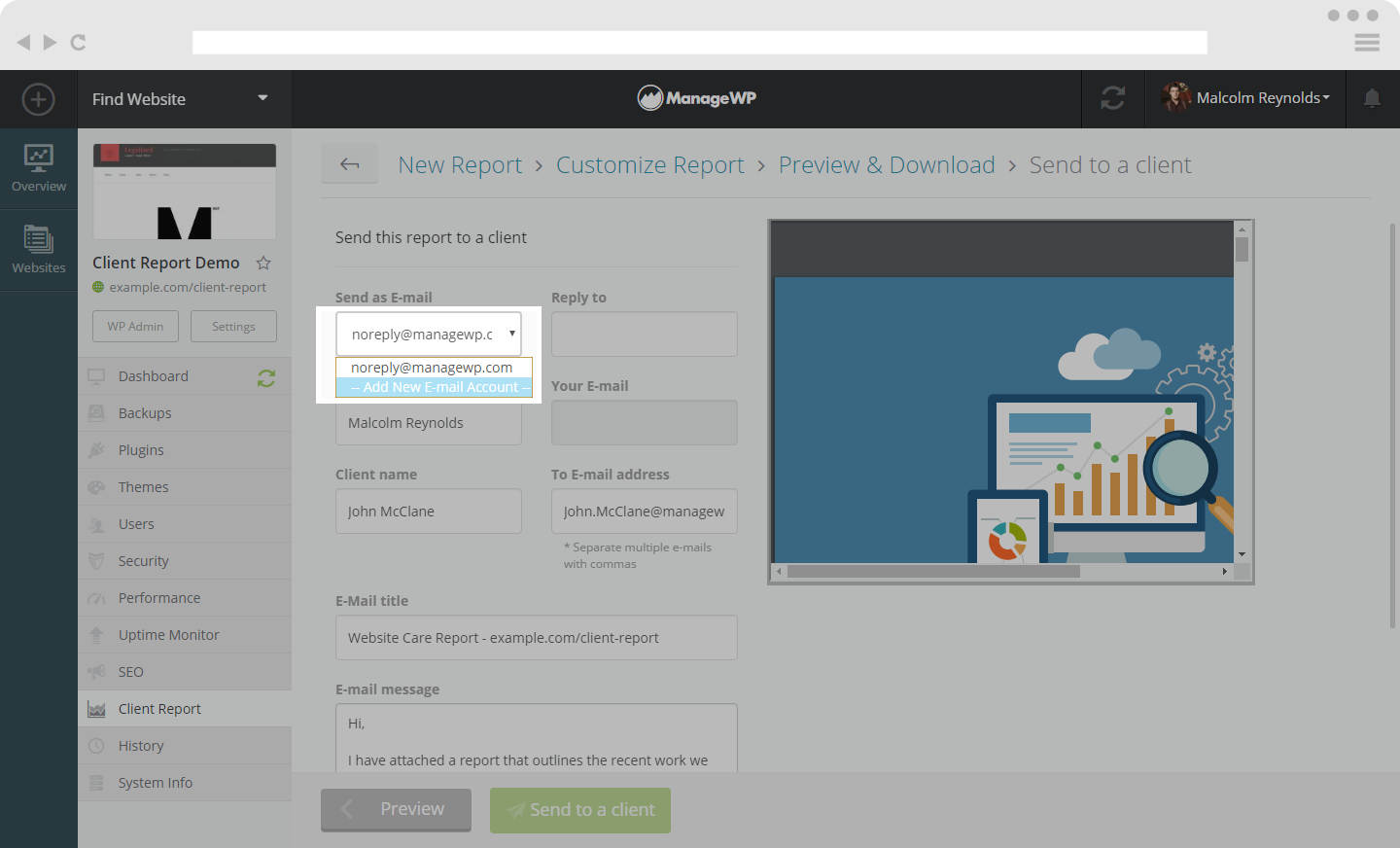Click the Performance gauge icon
Image resolution: width=1400 pixels, height=848 pixels.
click(96, 598)
